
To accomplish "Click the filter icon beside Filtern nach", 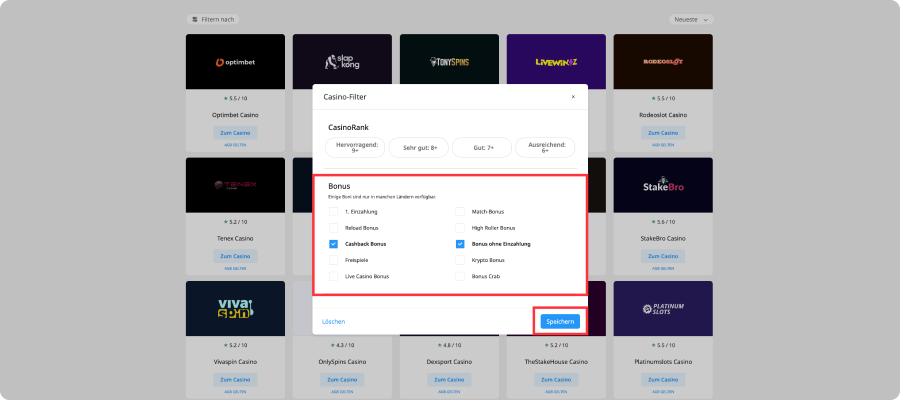I will [x=194, y=19].
